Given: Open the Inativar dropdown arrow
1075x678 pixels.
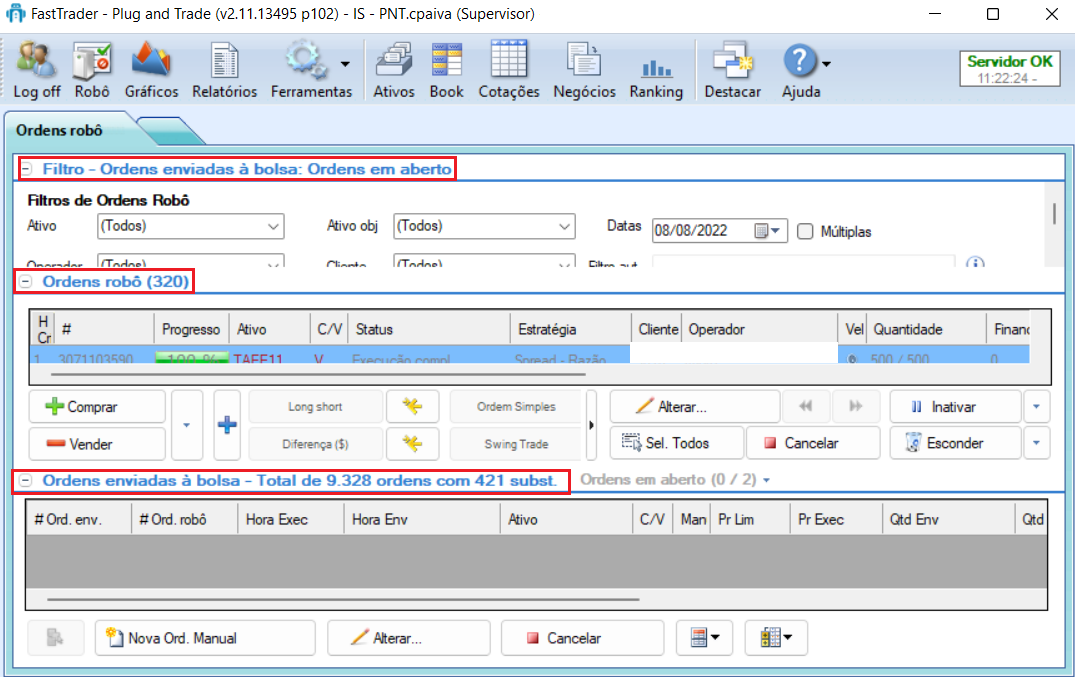Looking at the screenshot, I should (1036, 407).
